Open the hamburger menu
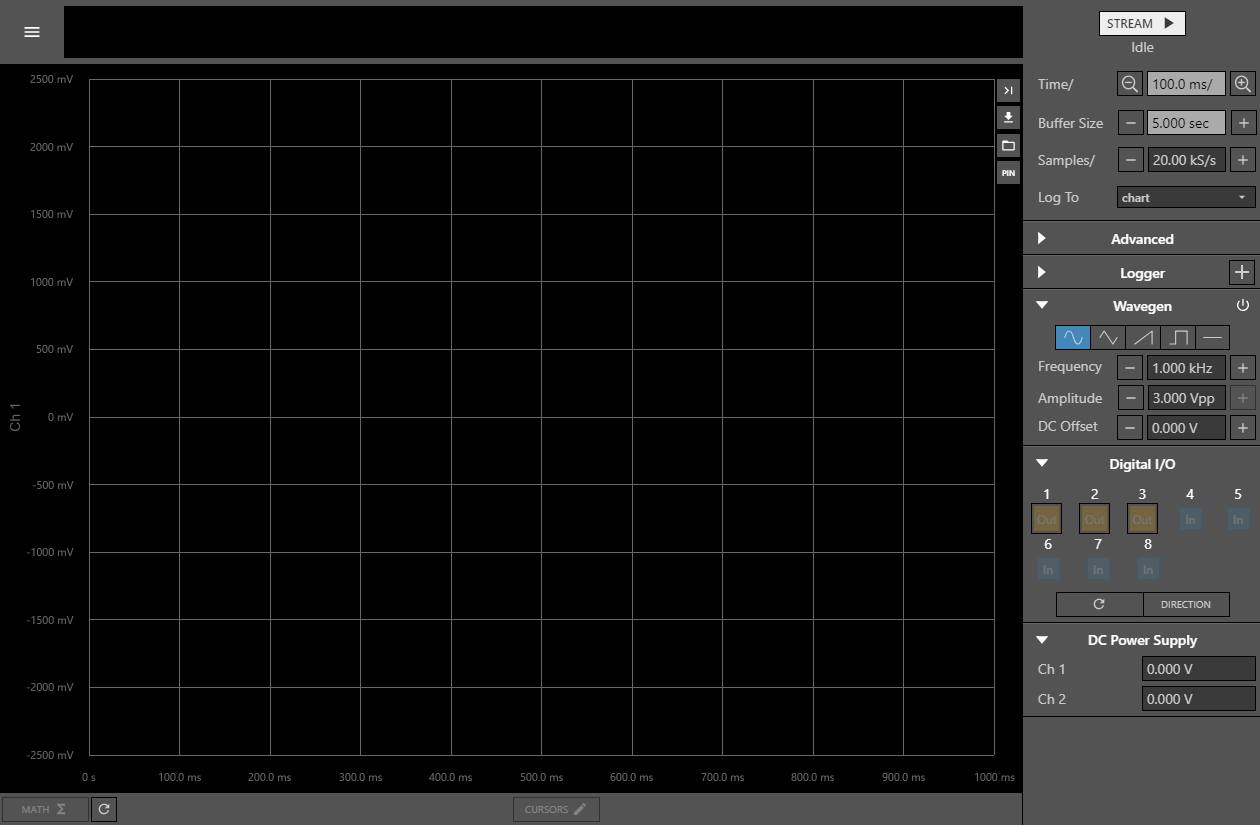Screen dimensions: 1260x825 32,32
